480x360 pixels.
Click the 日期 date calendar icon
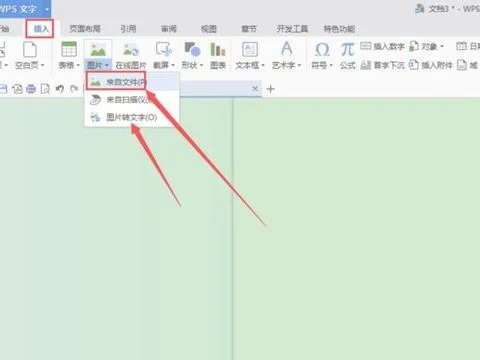pos(461,46)
